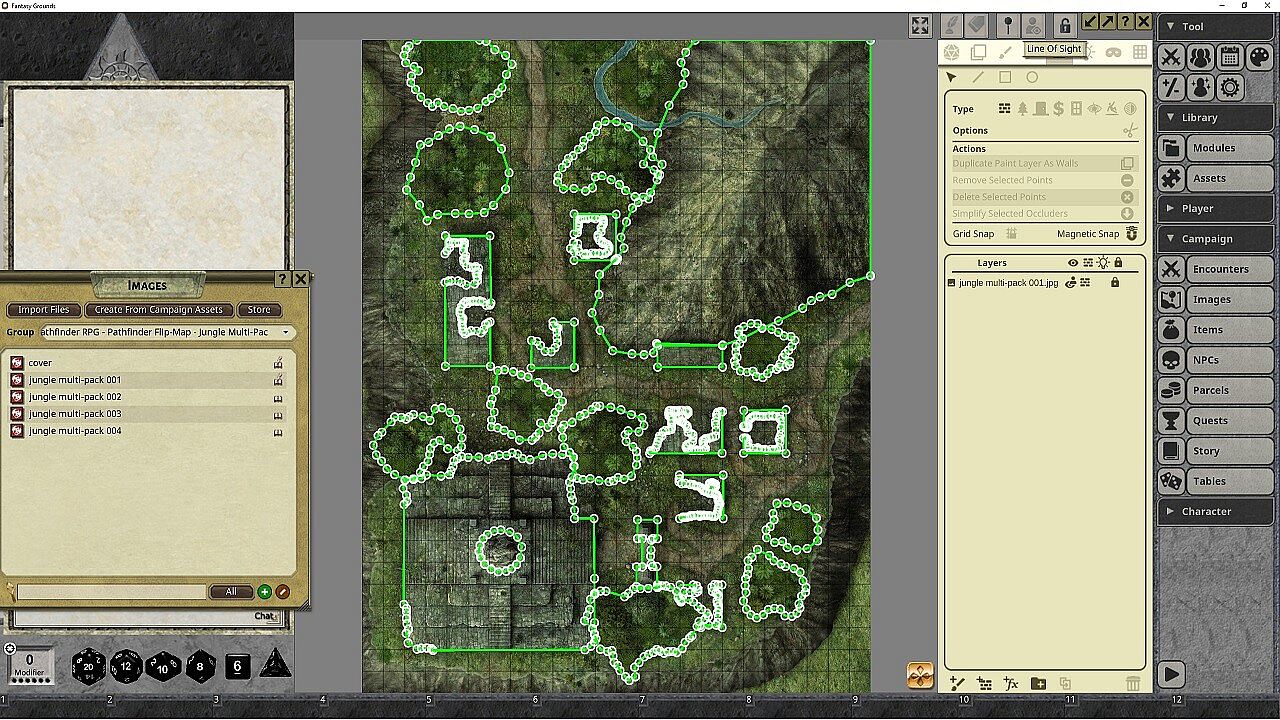Choose the door occluder type
This screenshot has height=720, width=1280.
[1040, 109]
